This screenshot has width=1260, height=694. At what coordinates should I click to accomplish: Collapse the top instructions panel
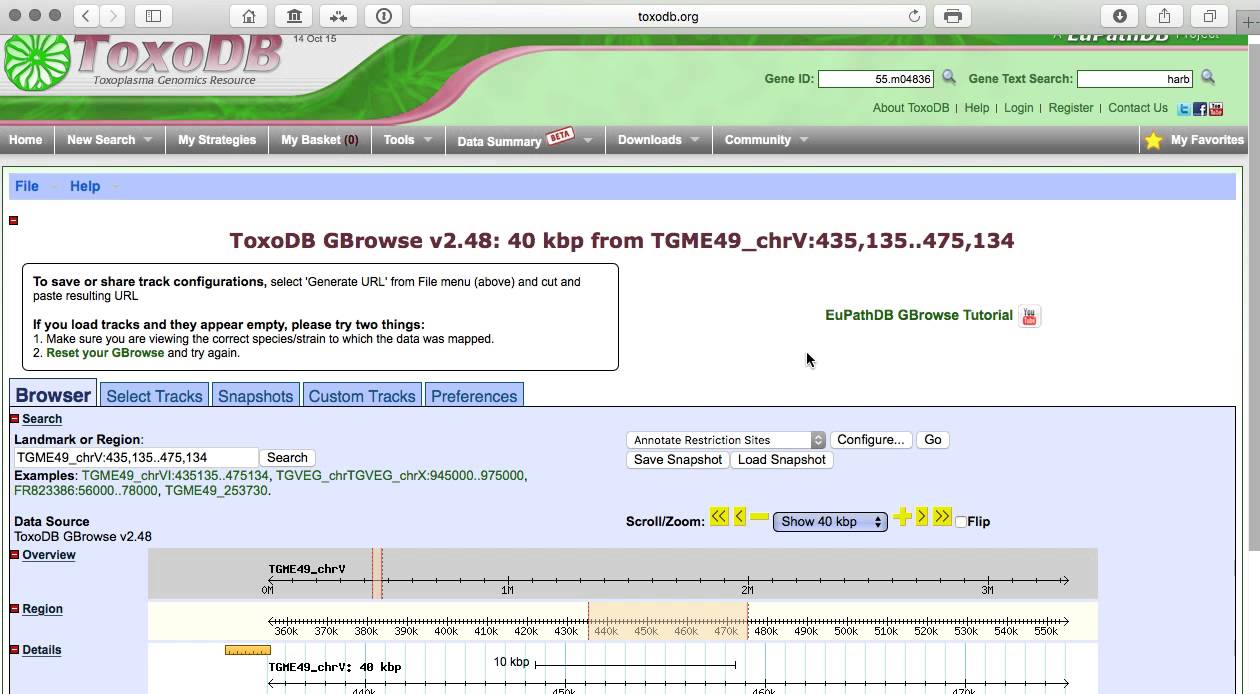tap(14, 220)
